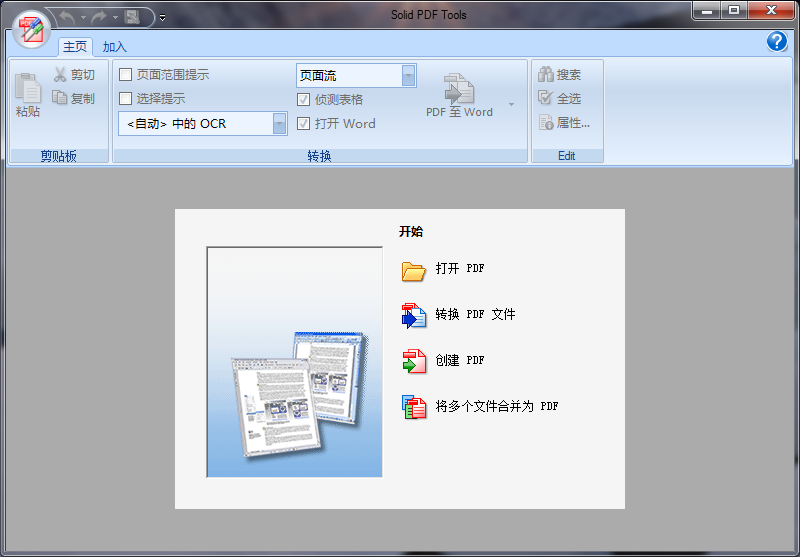The height and width of the screenshot is (557, 800).
Task: Click the 打开 PDF folder icon
Action: tap(413, 271)
